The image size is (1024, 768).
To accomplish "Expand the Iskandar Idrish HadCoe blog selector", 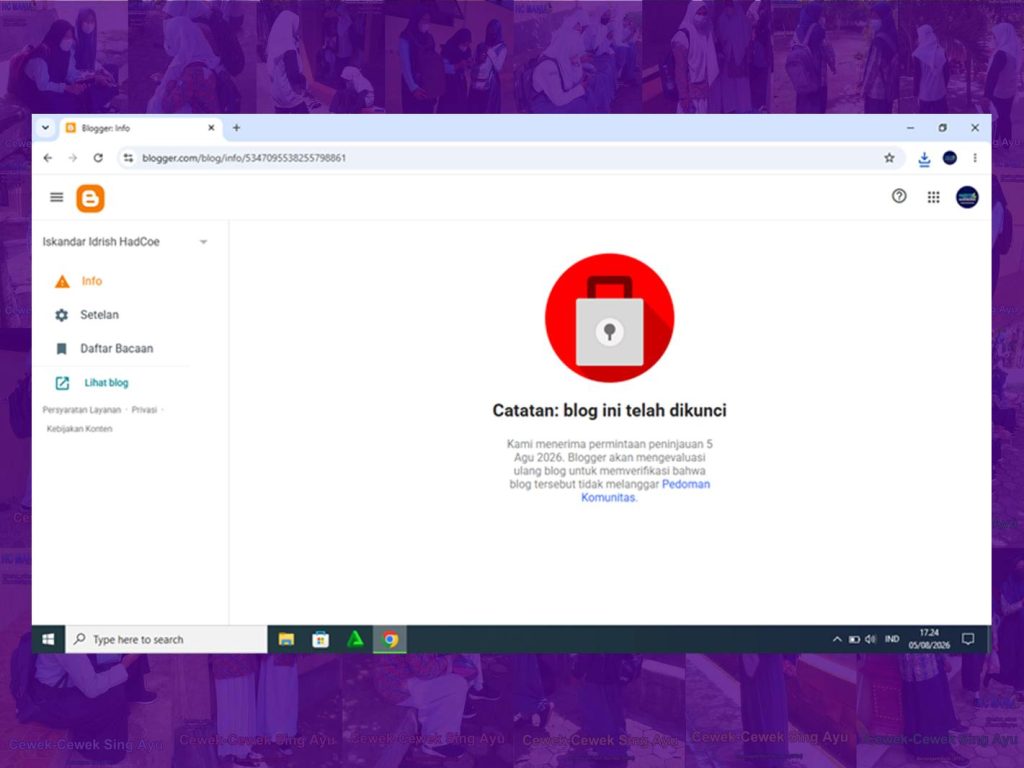I will [x=125, y=242].
